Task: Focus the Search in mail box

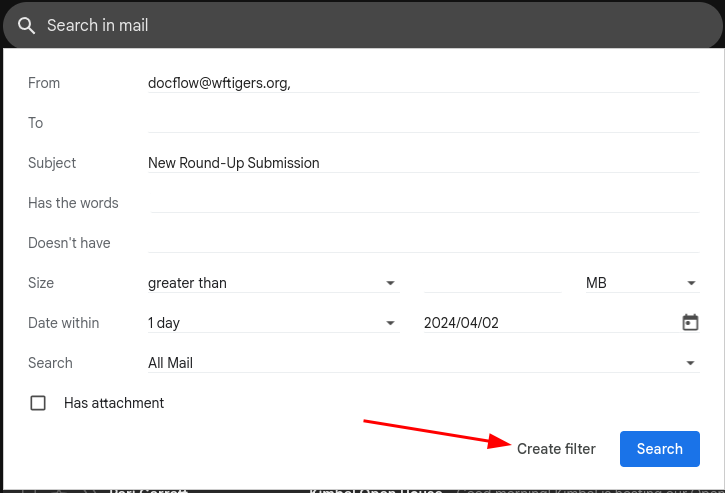Action: point(362,25)
